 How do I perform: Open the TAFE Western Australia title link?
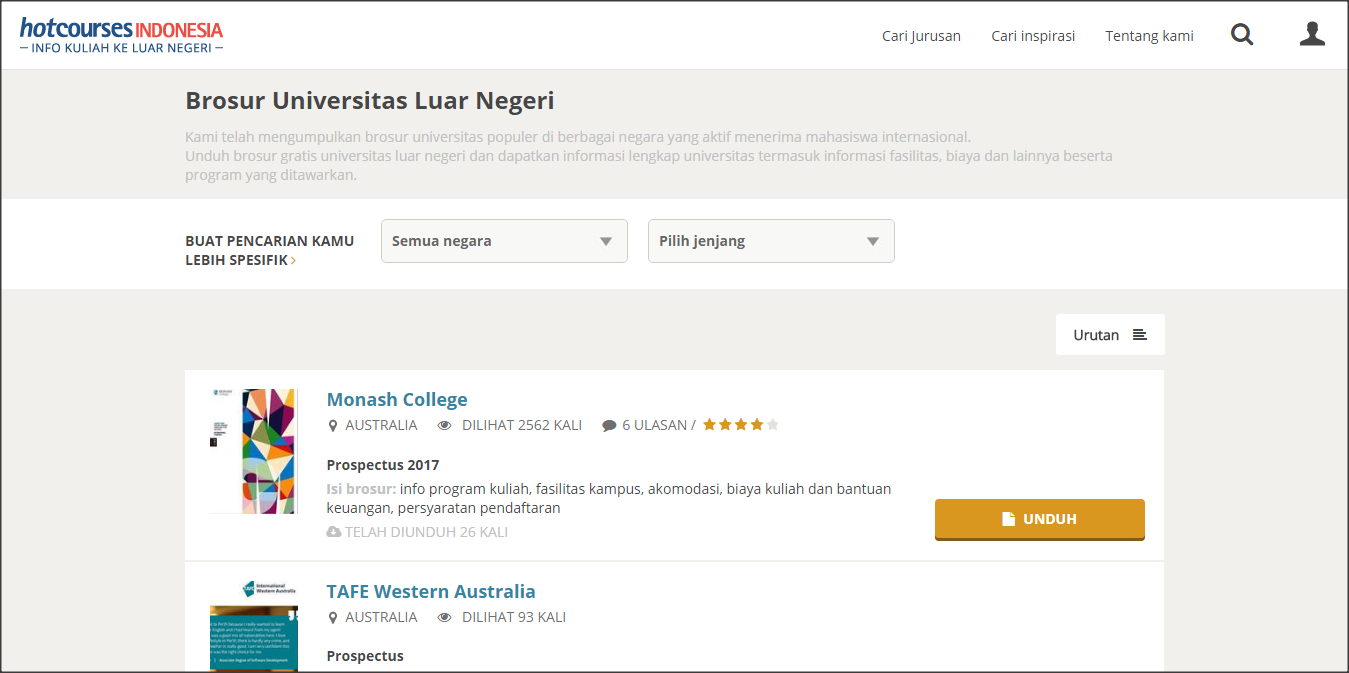pyautogui.click(x=431, y=591)
